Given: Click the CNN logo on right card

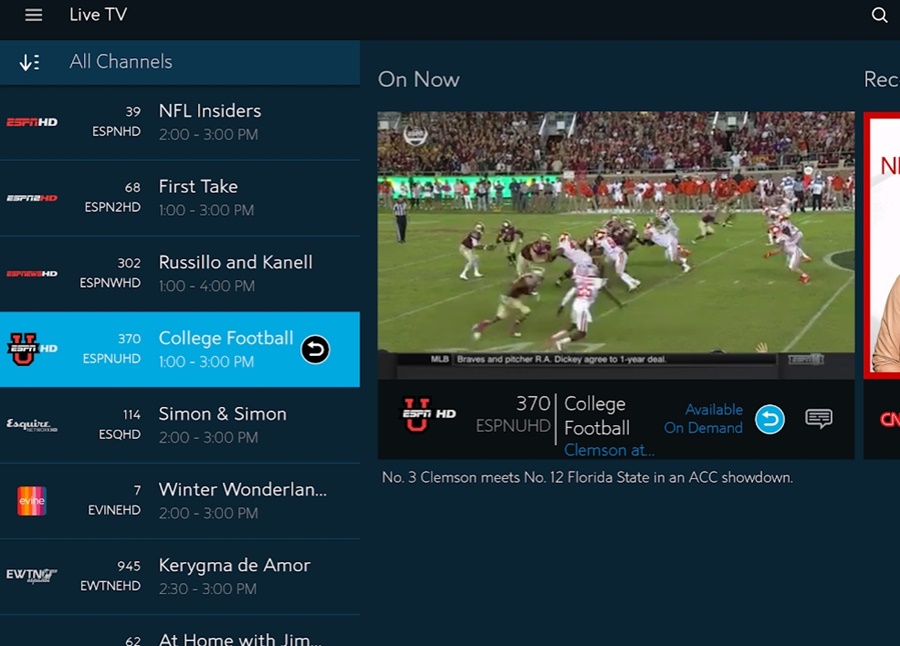Looking at the screenshot, I should [890, 420].
